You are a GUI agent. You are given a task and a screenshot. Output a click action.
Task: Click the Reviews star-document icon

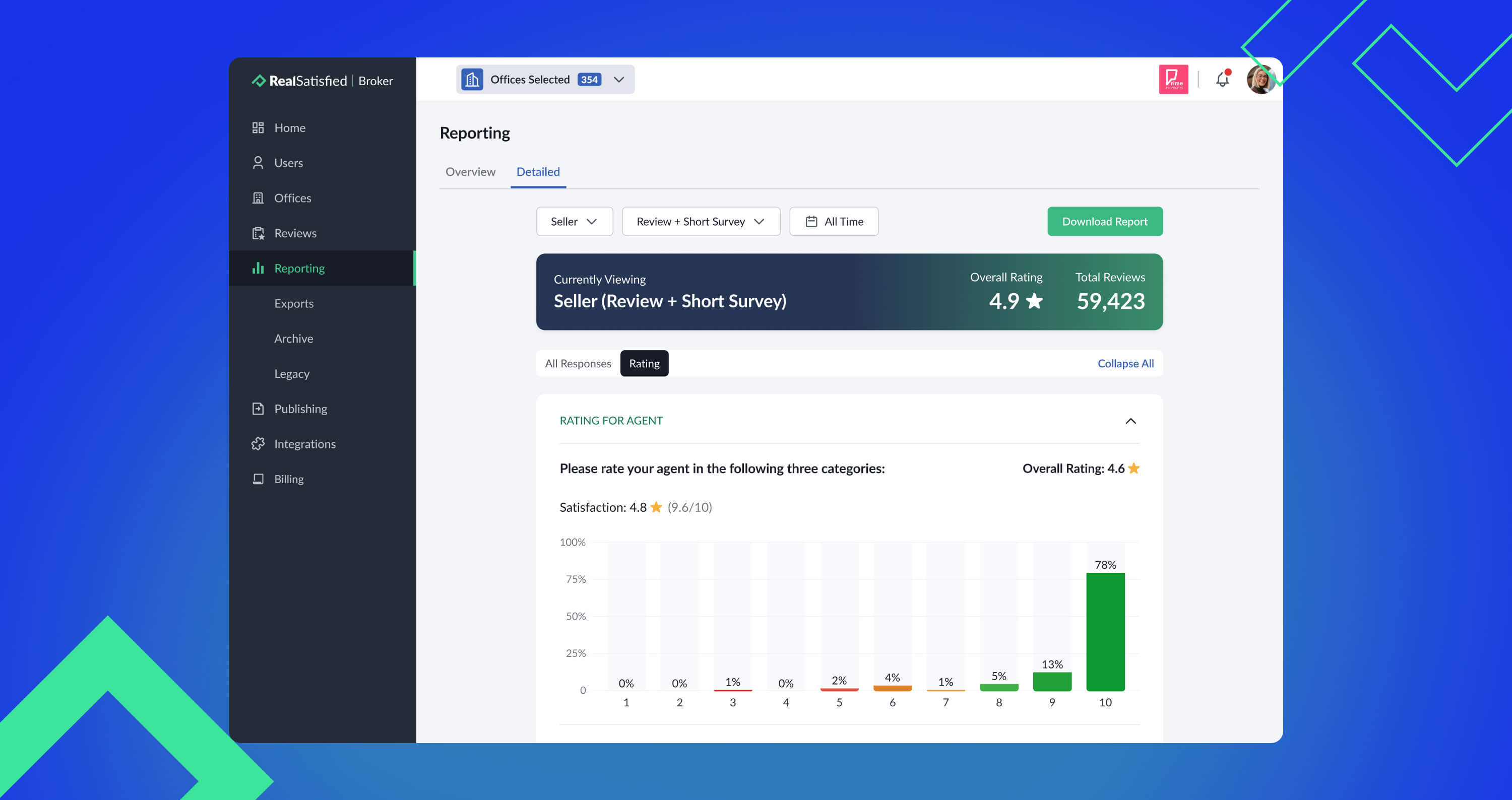[x=258, y=233]
